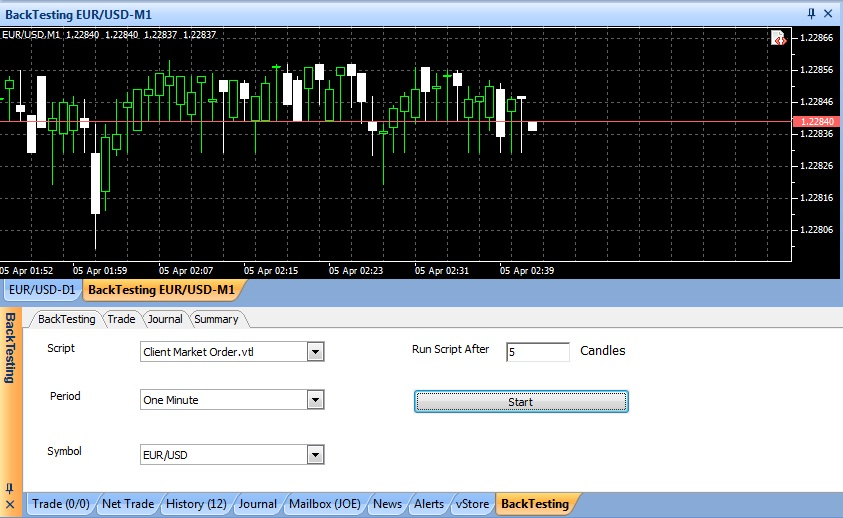
Task: Switch to the EUR/USD-D1 chart tab
Action: click(42, 290)
